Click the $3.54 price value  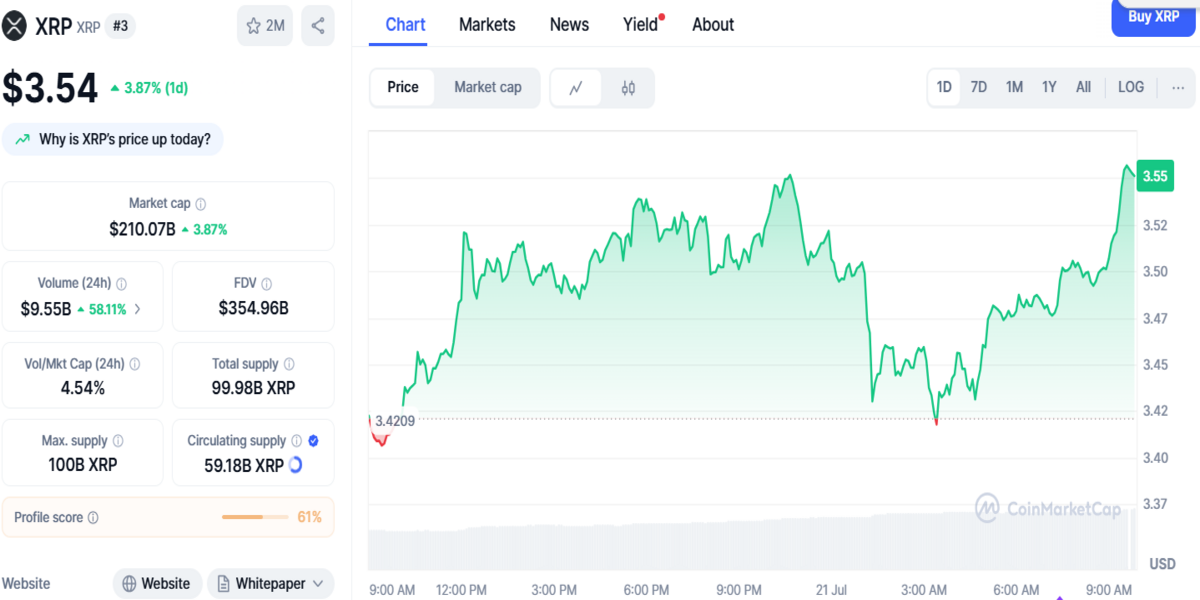(x=50, y=88)
